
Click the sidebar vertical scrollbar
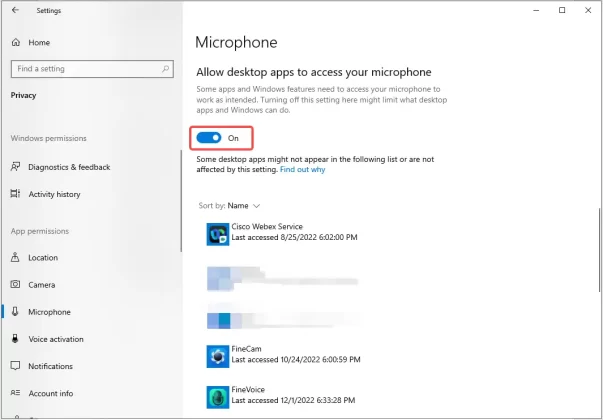(x=181, y=201)
